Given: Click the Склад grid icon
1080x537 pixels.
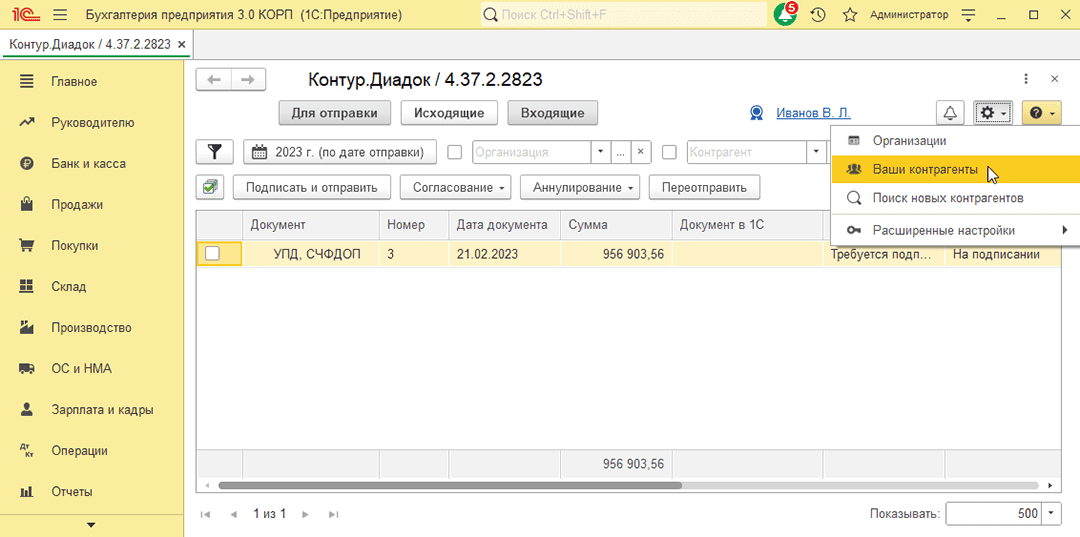Looking at the screenshot, I should pyautogui.click(x=27, y=286).
